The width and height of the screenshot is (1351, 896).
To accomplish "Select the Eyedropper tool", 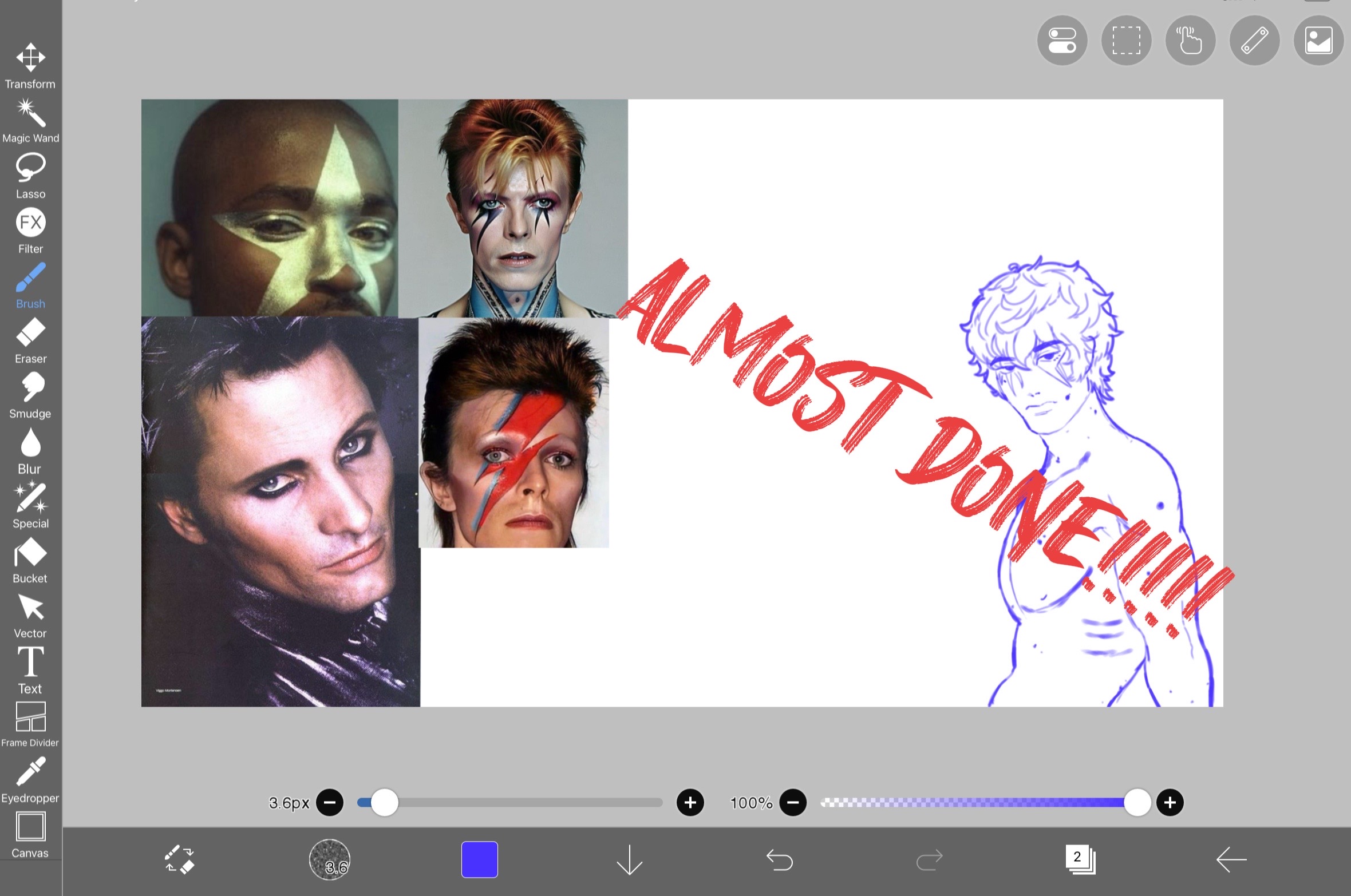I will click(30, 780).
